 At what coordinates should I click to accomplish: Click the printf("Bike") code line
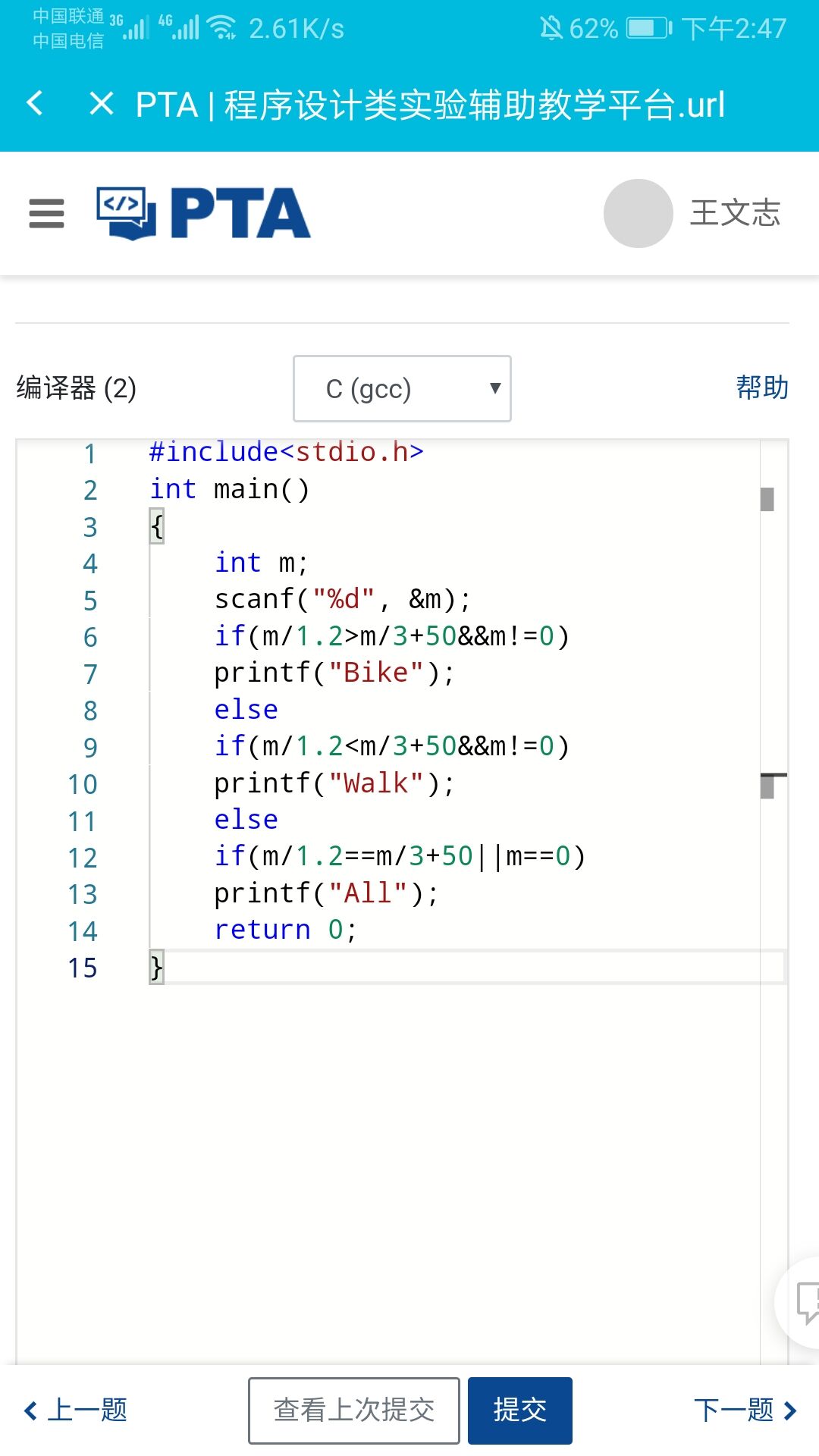[334, 673]
